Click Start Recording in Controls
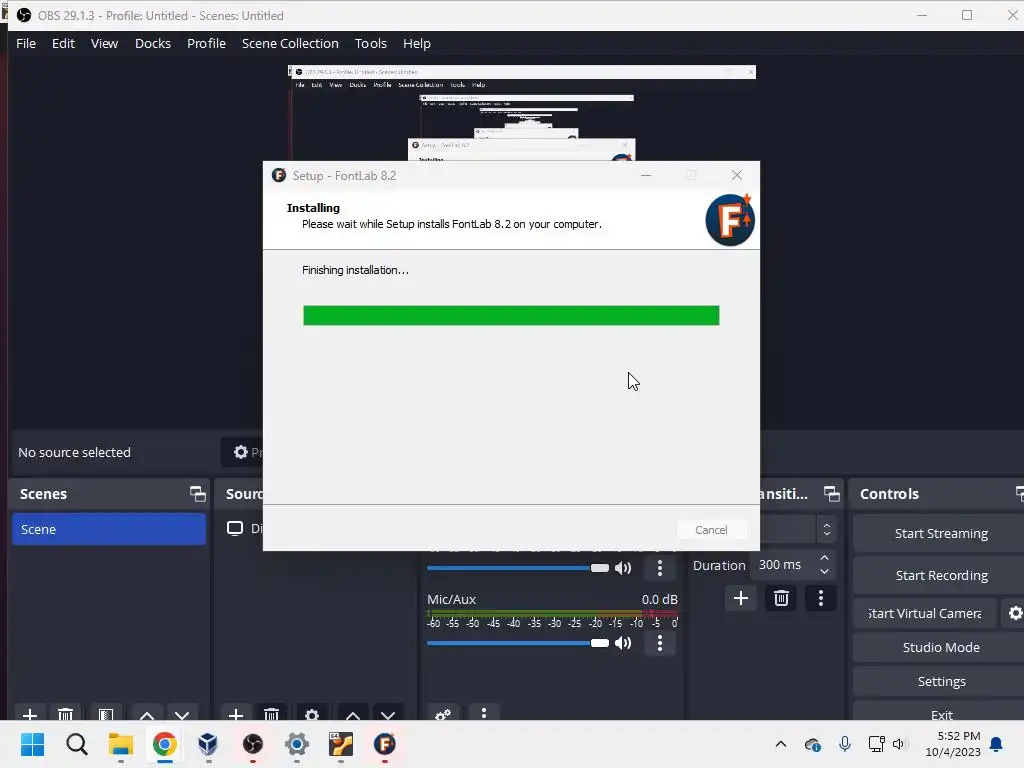Image resolution: width=1024 pixels, height=768 pixels. (x=940, y=575)
